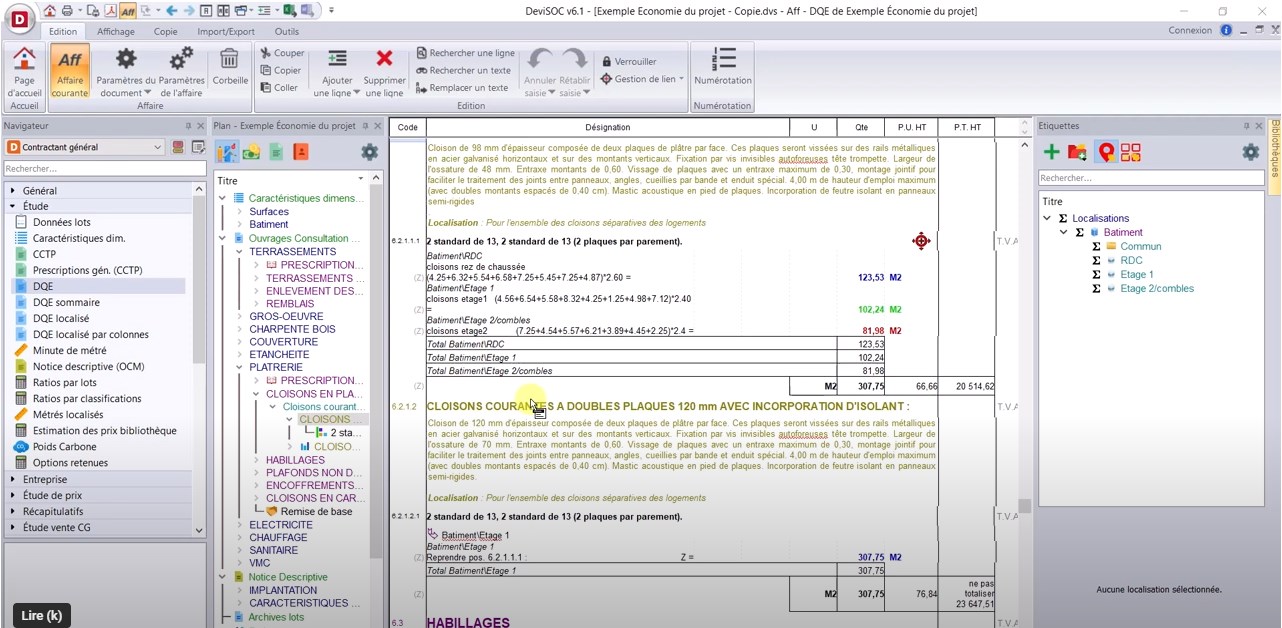Collapse the Batiment node in Etiquettes
1282x628 pixels.
pos(1064,232)
